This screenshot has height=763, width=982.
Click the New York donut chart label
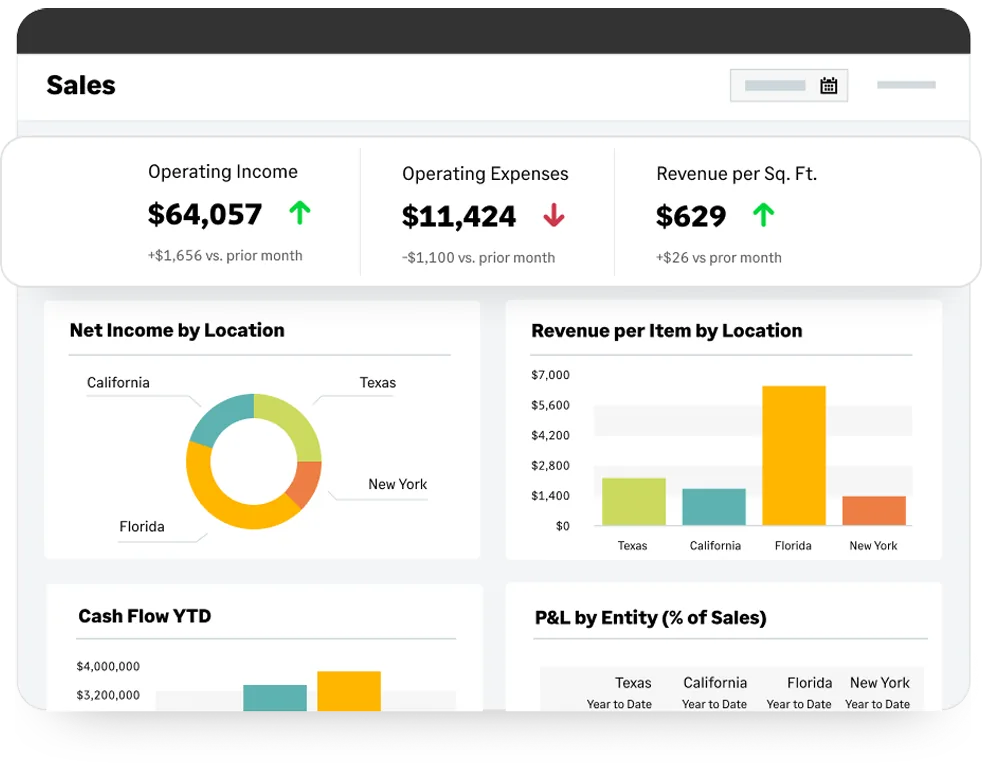(x=398, y=484)
